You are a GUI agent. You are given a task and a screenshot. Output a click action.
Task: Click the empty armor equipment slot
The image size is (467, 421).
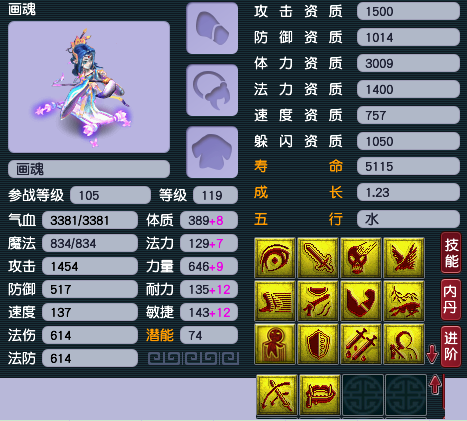tap(212, 152)
